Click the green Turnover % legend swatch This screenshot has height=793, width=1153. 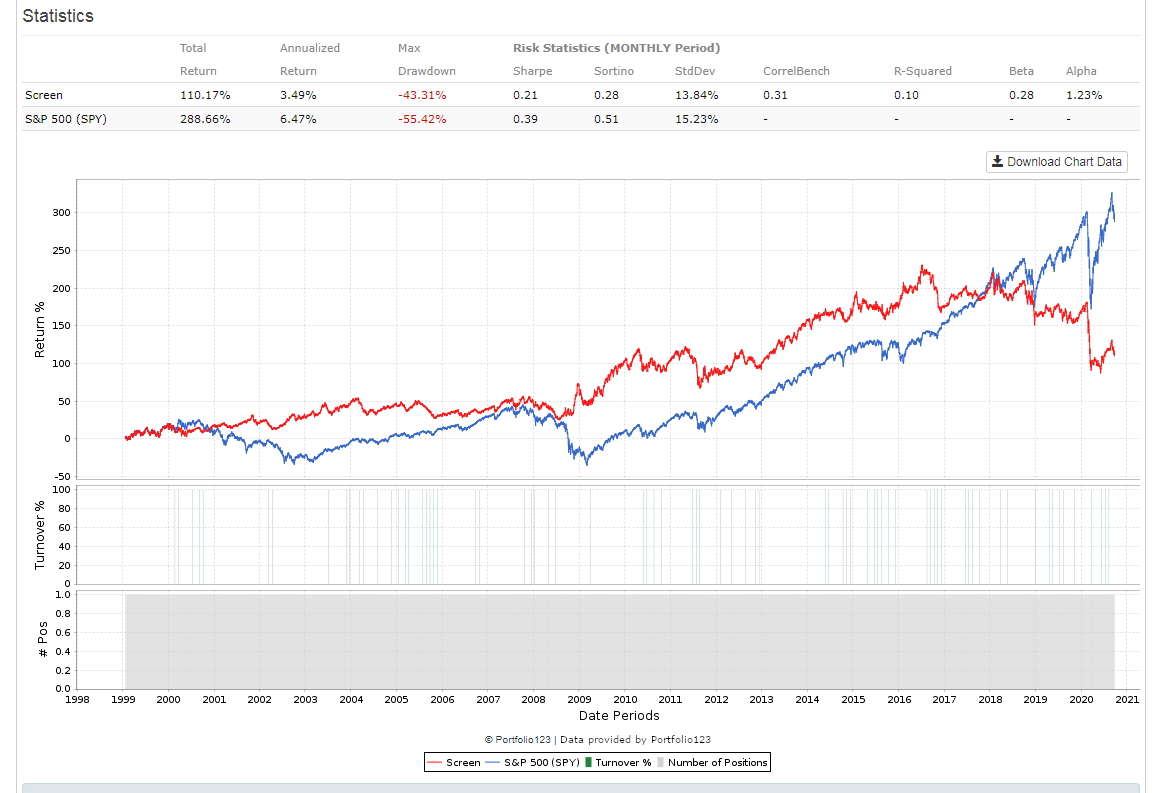(x=588, y=763)
